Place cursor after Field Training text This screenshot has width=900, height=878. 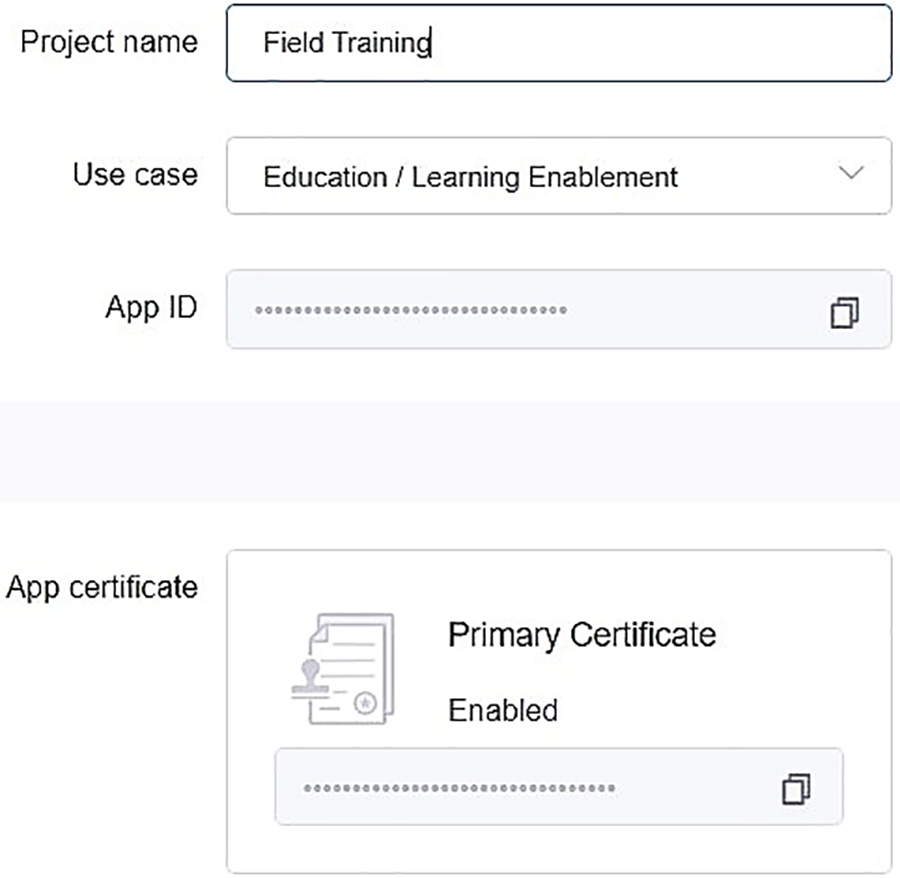(431, 43)
